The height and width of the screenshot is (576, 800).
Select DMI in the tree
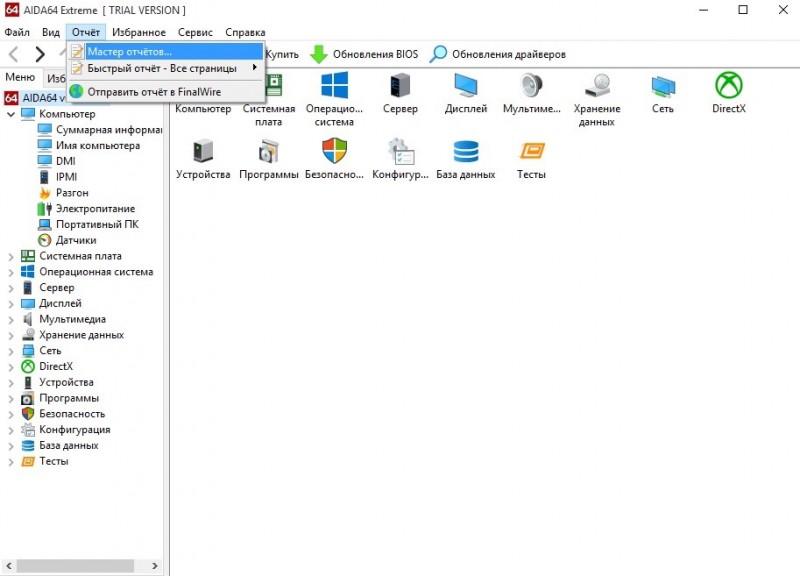point(65,161)
